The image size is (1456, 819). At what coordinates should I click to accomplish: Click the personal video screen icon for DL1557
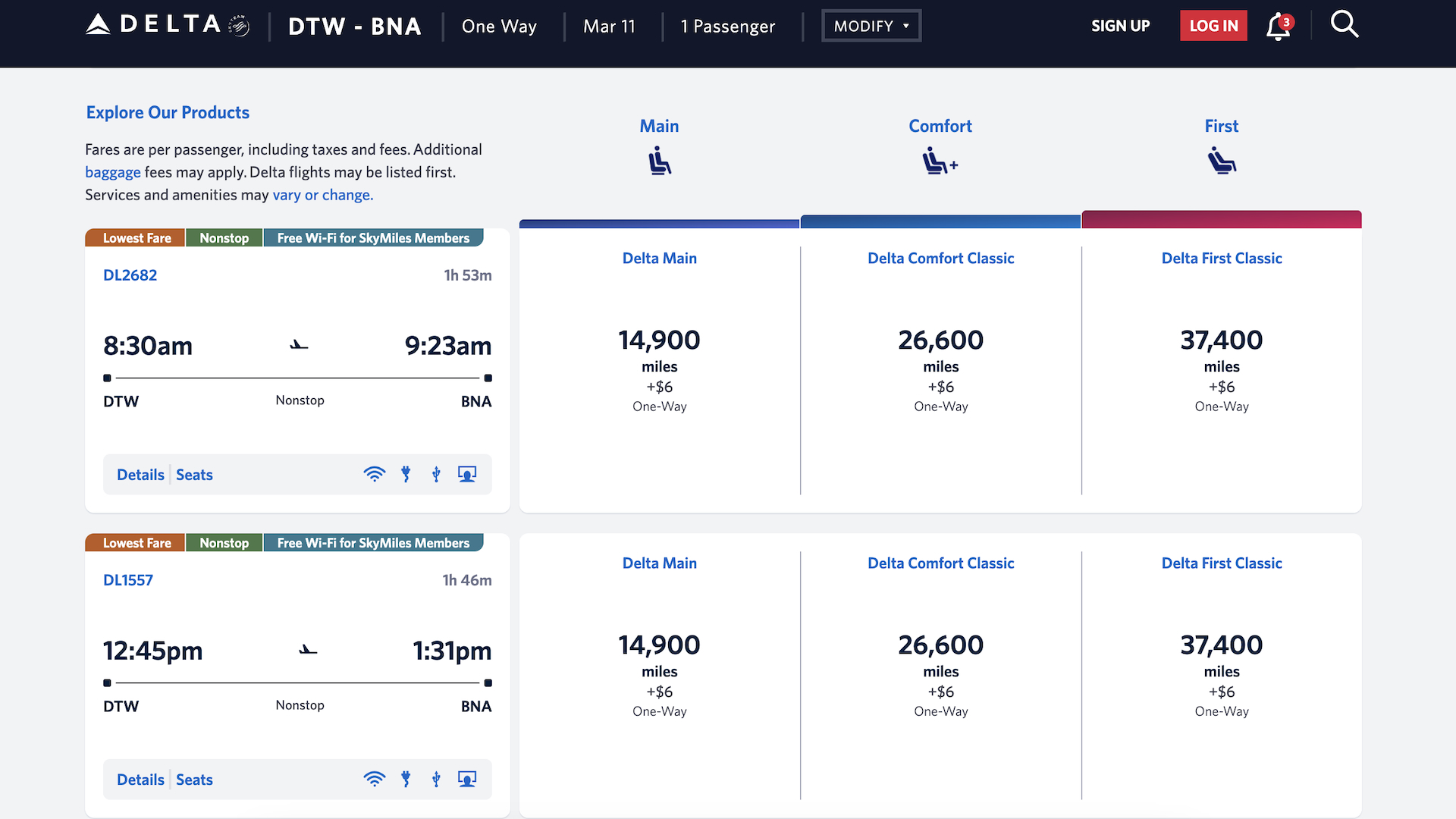point(467,780)
